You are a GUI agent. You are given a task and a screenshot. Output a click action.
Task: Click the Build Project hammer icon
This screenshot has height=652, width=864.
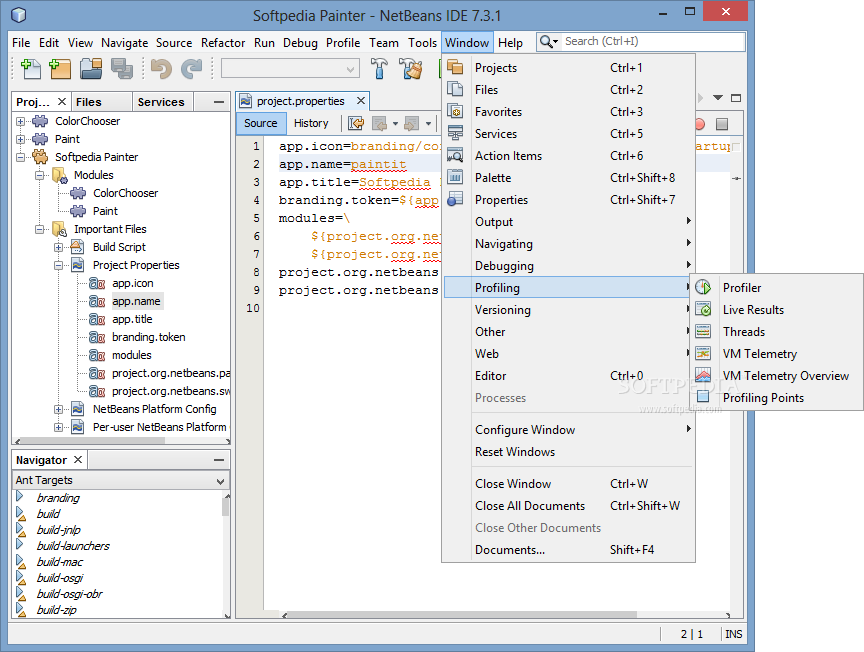(379, 69)
